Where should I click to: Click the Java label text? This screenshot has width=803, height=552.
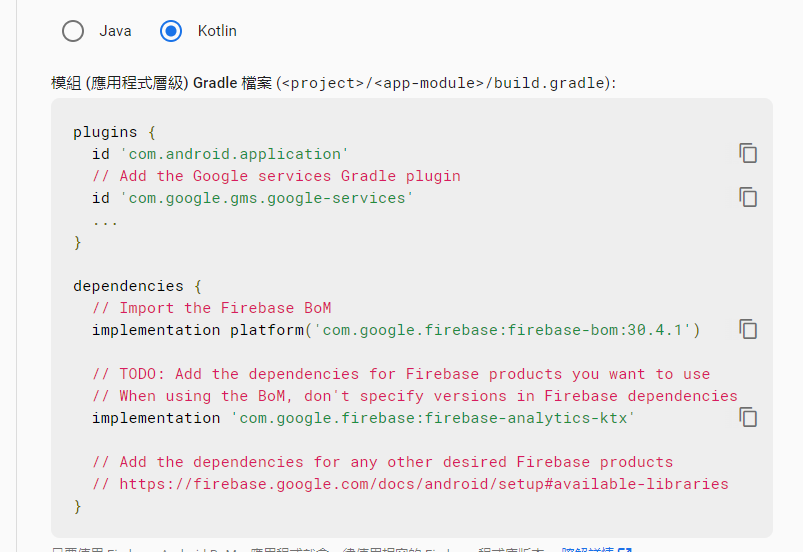click(115, 31)
